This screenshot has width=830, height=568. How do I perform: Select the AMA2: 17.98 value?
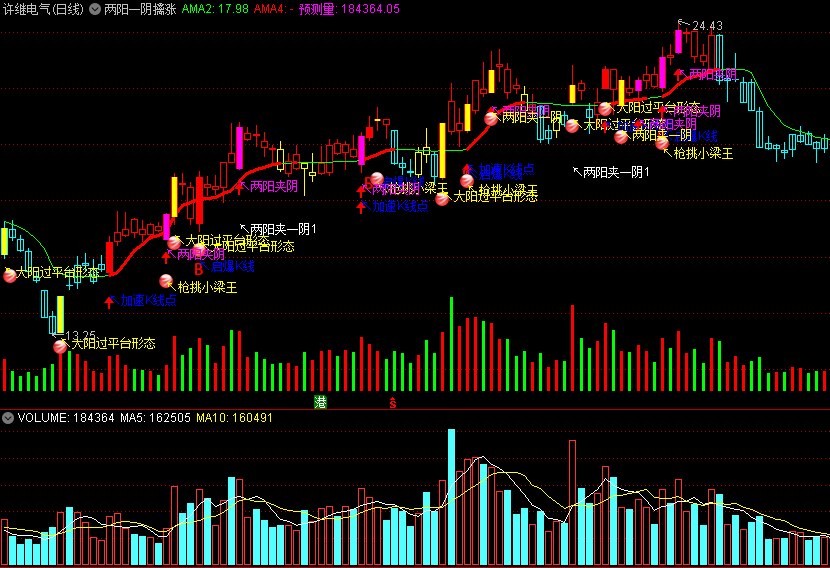pos(215,9)
